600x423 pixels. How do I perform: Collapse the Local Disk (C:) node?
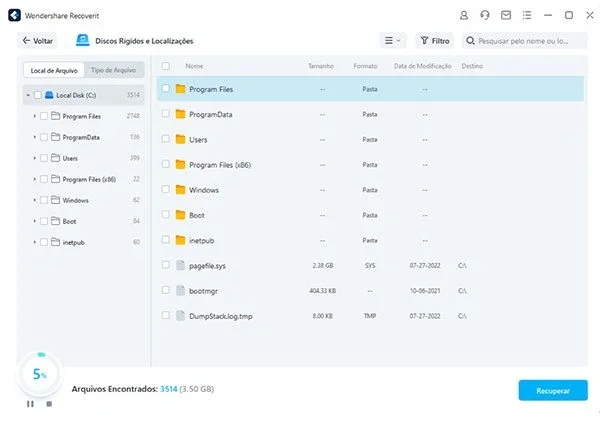pyautogui.click(x=28, y=95)
